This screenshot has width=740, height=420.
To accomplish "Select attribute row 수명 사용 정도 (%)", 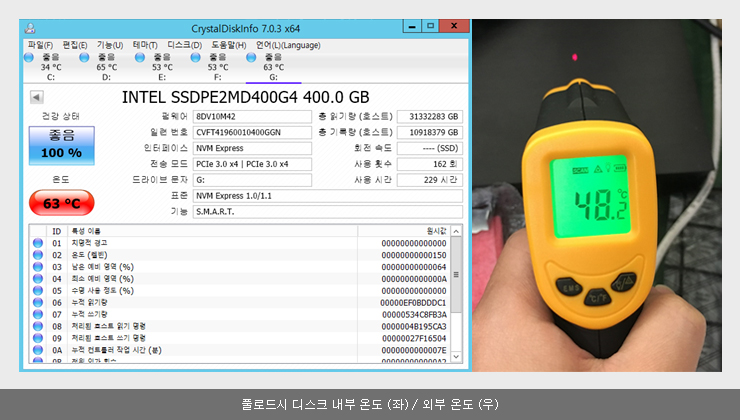I will (240, 291).
